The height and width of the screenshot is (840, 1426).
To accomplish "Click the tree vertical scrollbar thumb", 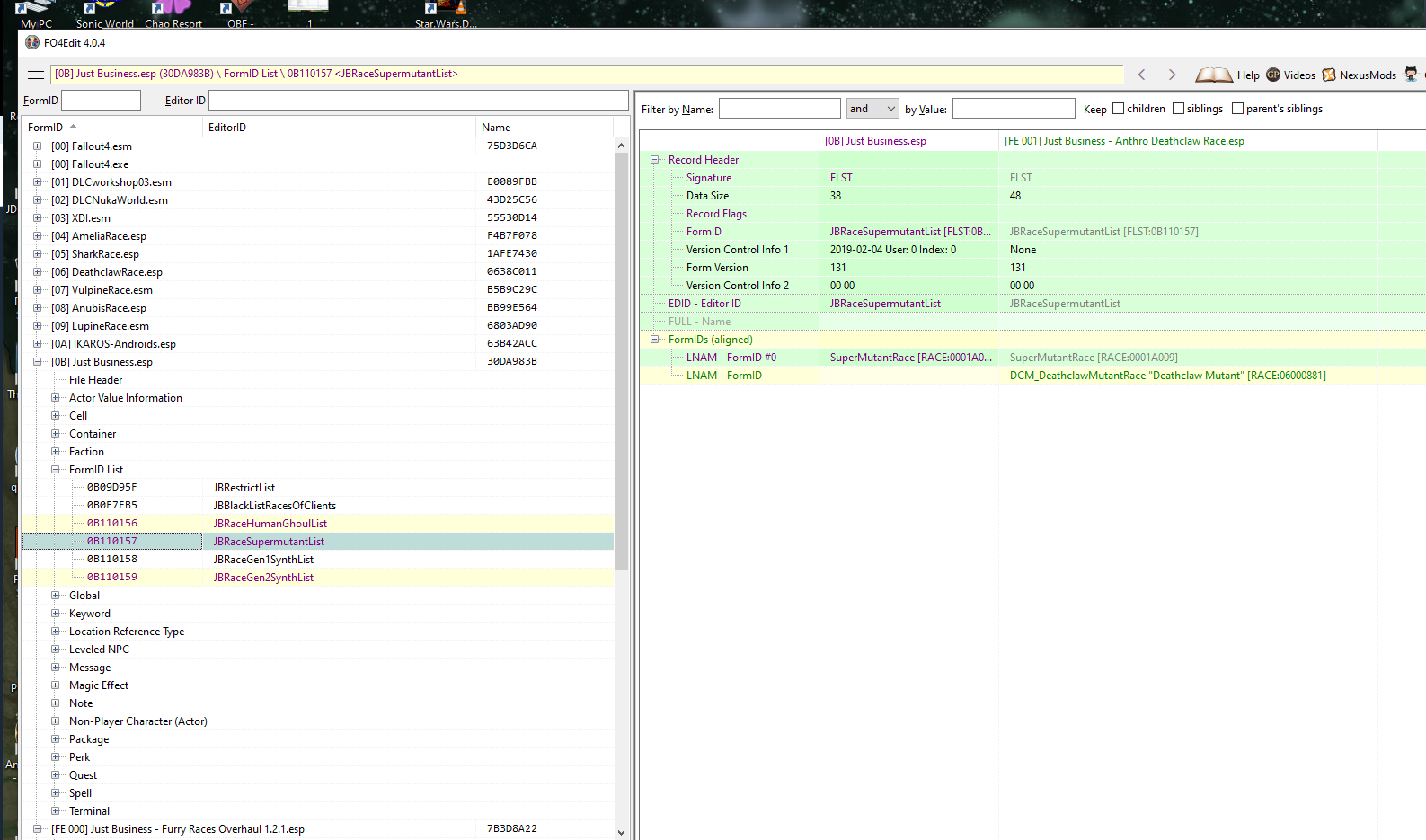I will tap(621, 361).
